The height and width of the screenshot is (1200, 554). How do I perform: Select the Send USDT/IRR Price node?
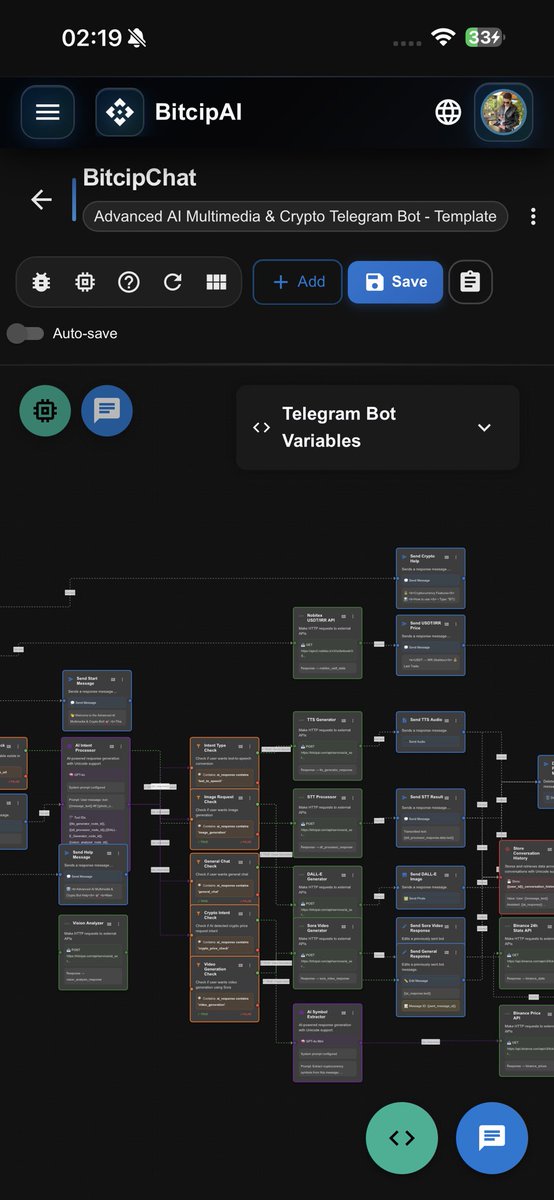[430, 646]
